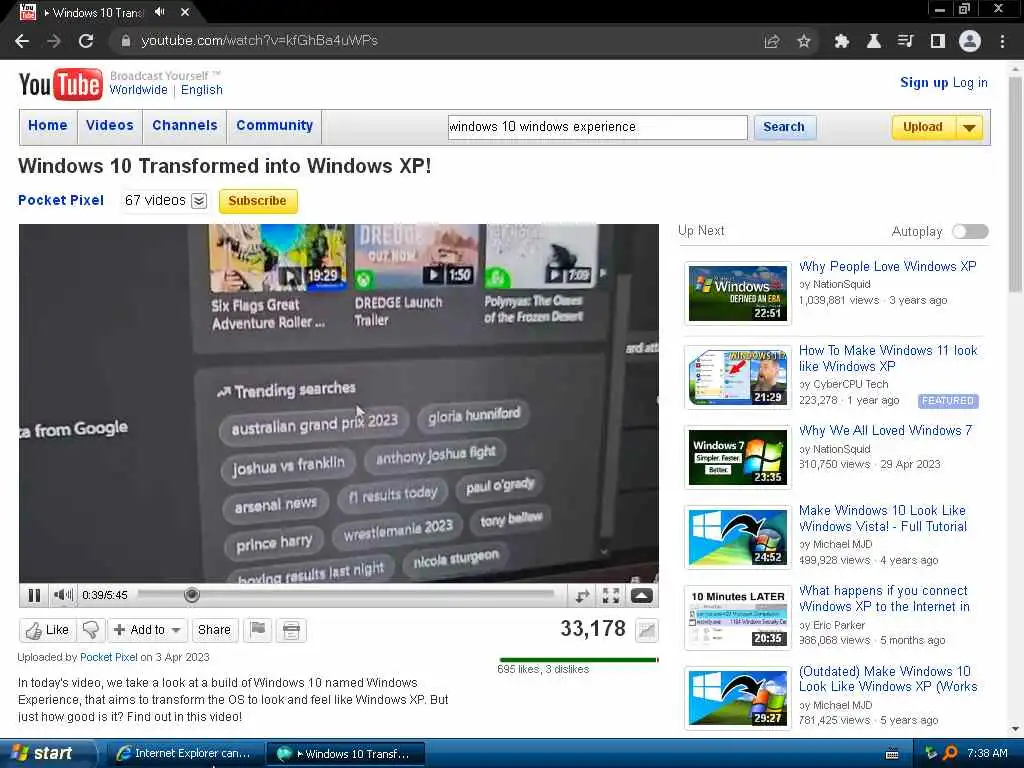
Task: Open the Upload dropdown arrow
Action: pos(970,127)
